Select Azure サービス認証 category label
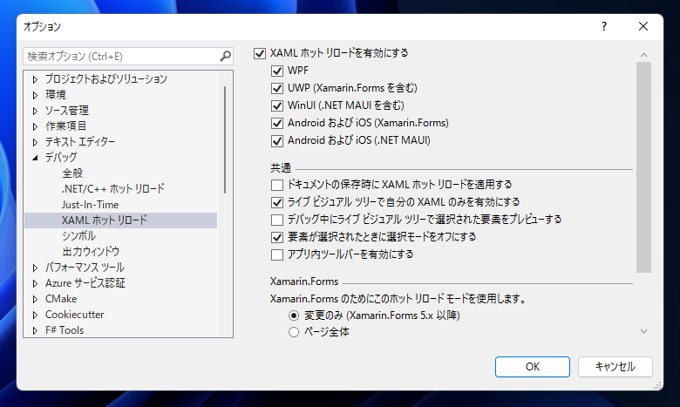The width and height of the screenshot is (680, 407). (x=85, y=283)
